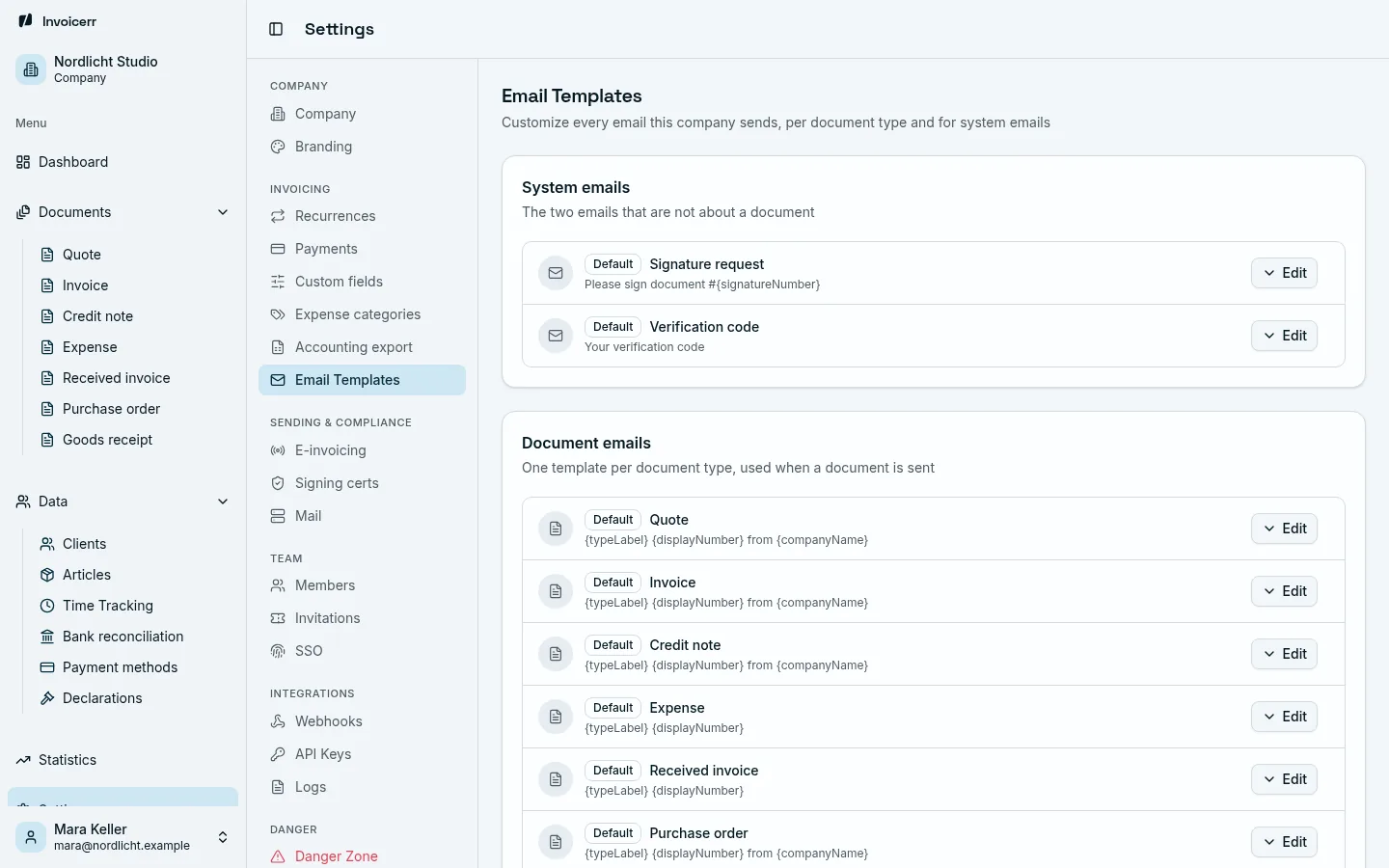Image resolution: width=1389 pixels, height=868 pixels.
Task: Open the Email Templates settings page
Action: click(x=362, y=380)
